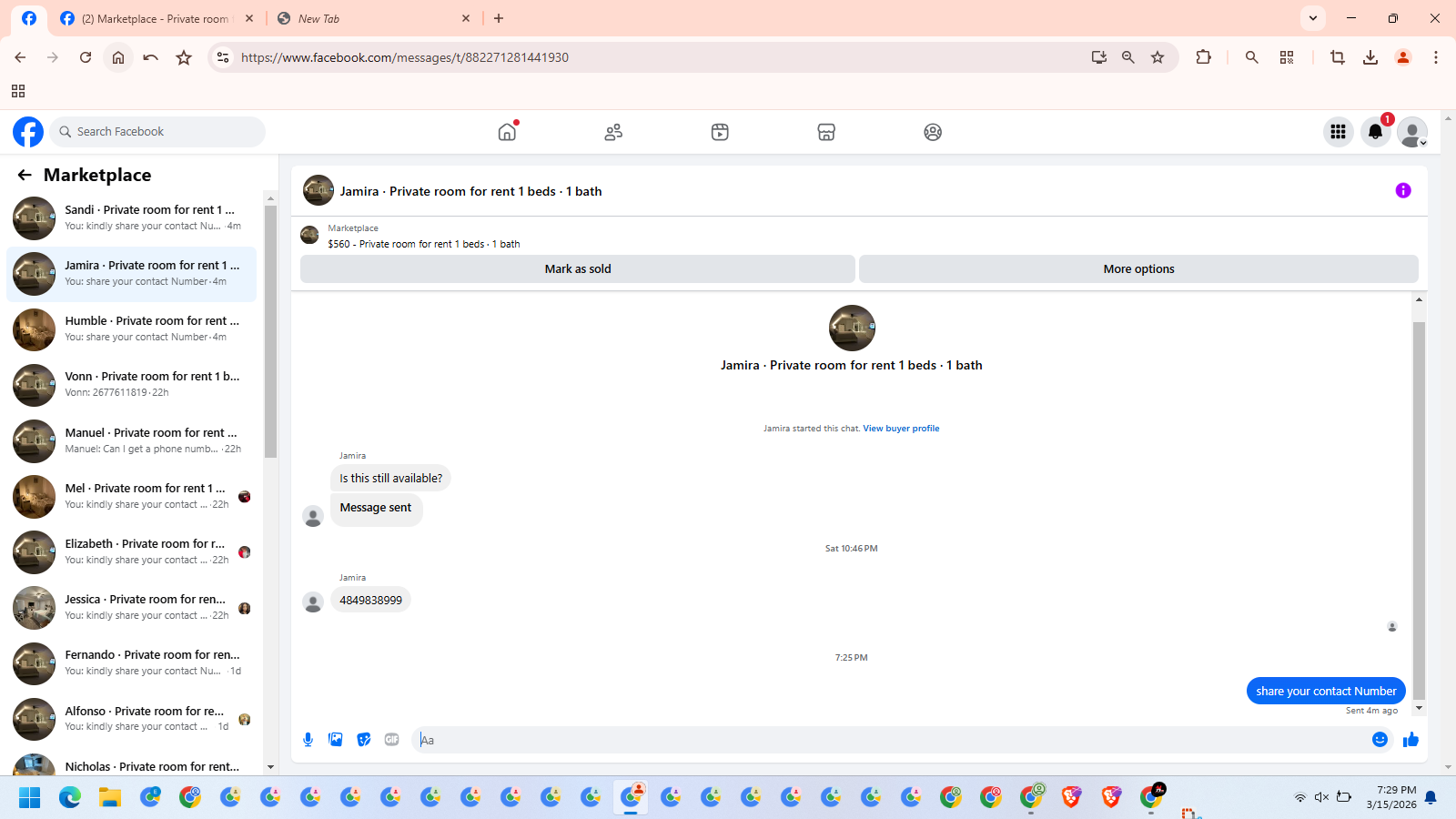Open a new browser tab
Screen dimensions: 1456x819
(x=499, y=18)
